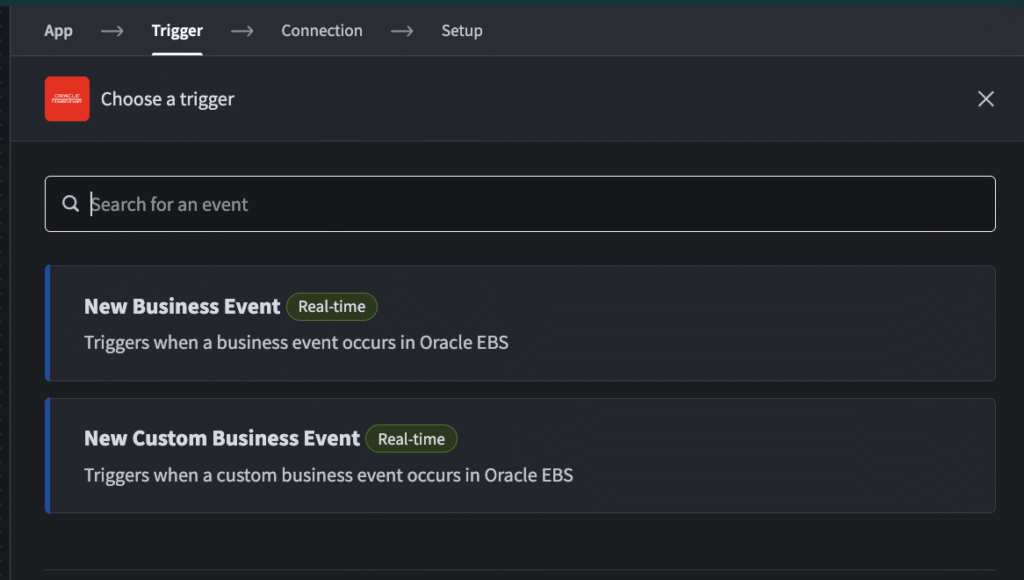This screenshot has width=1024, height=580.
Task: Click blue accent bar of New Custom Business Event card
Action: click(x=47, y=456)
